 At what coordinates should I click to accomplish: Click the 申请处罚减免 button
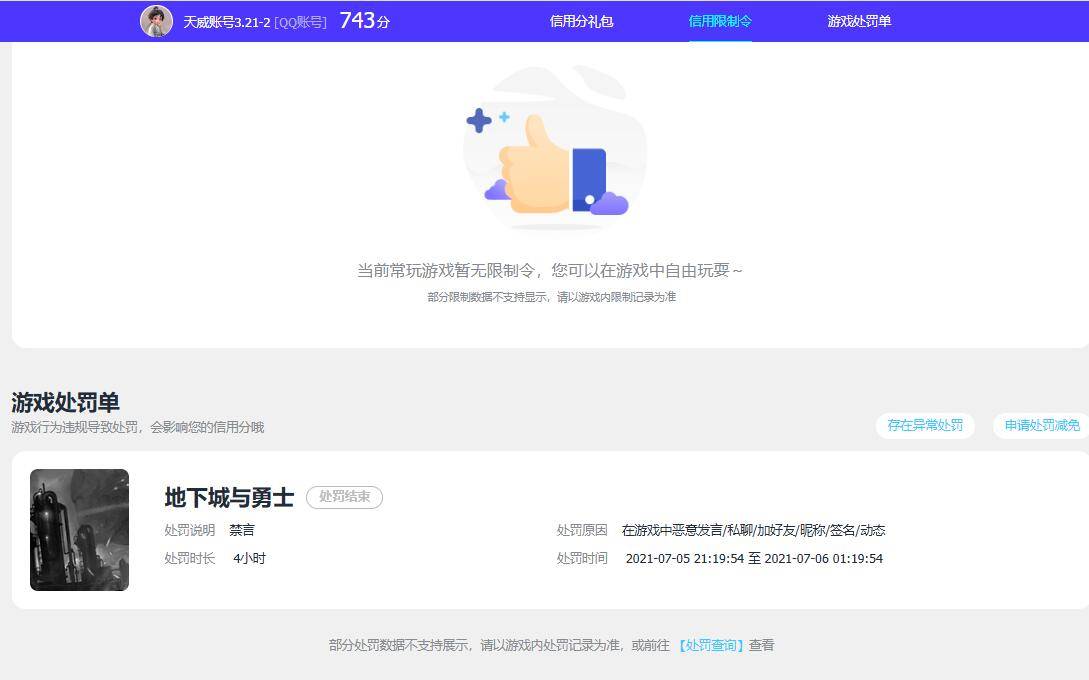point(1041,425)
